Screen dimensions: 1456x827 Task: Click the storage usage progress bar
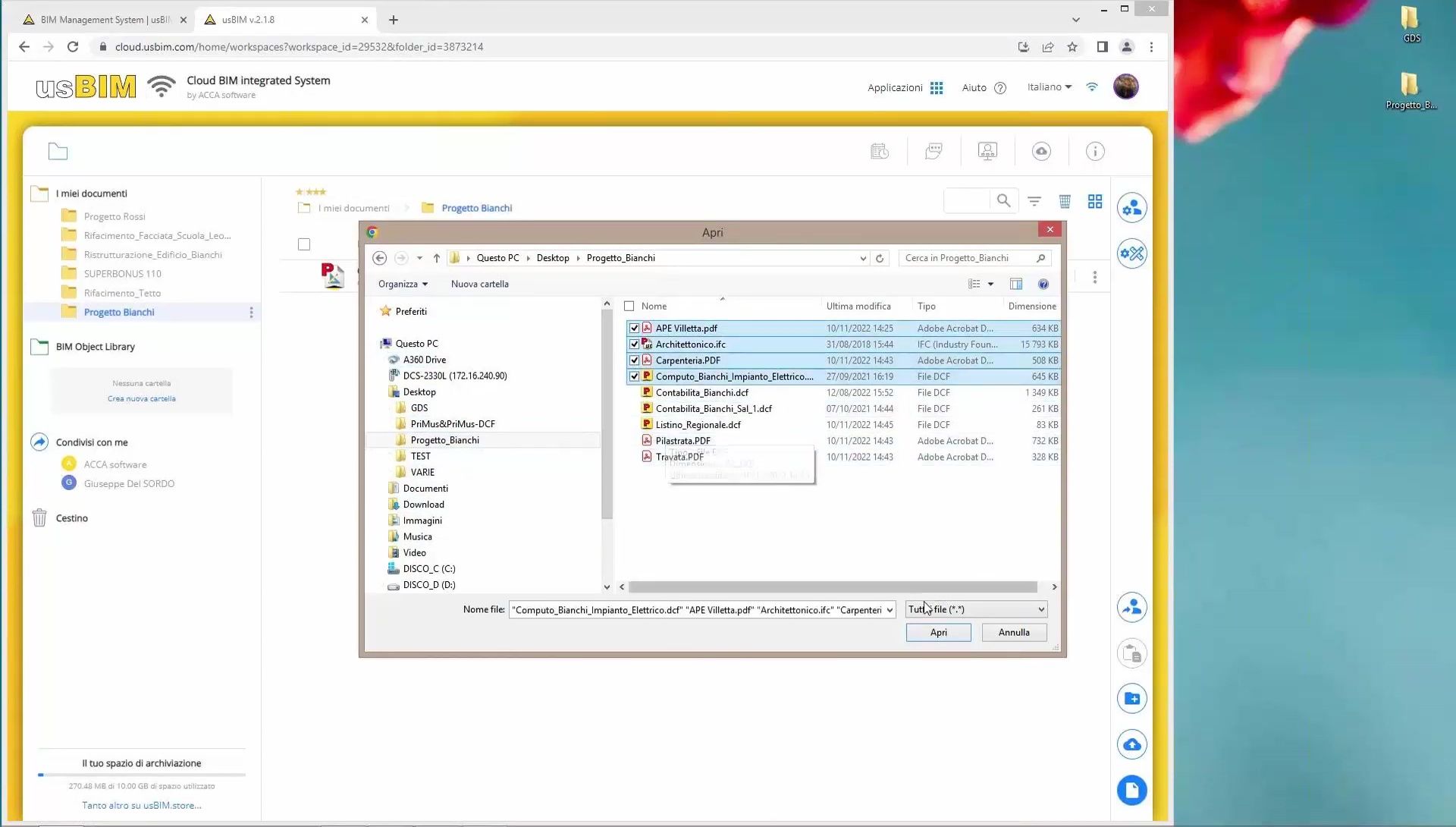[x=142, y=775]
